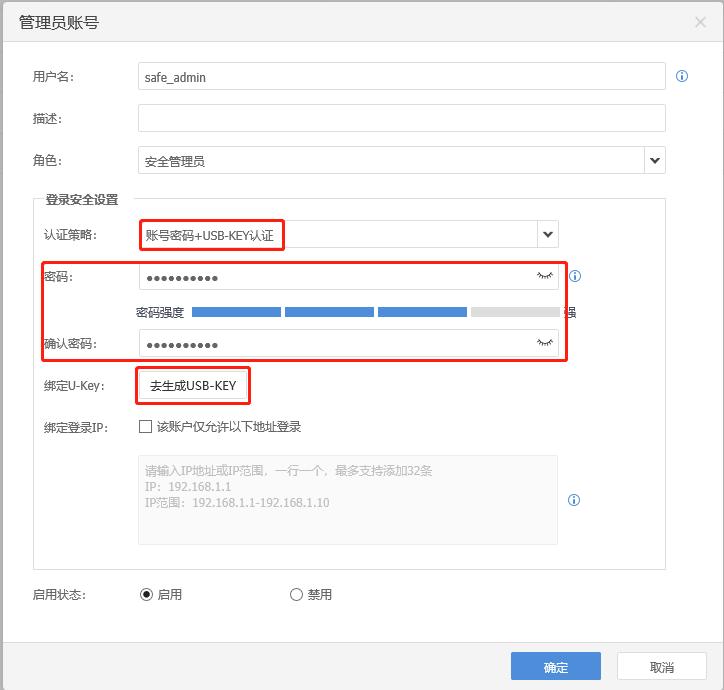
Task: Click the IP address range textarea
Action: tap(347, 500)
